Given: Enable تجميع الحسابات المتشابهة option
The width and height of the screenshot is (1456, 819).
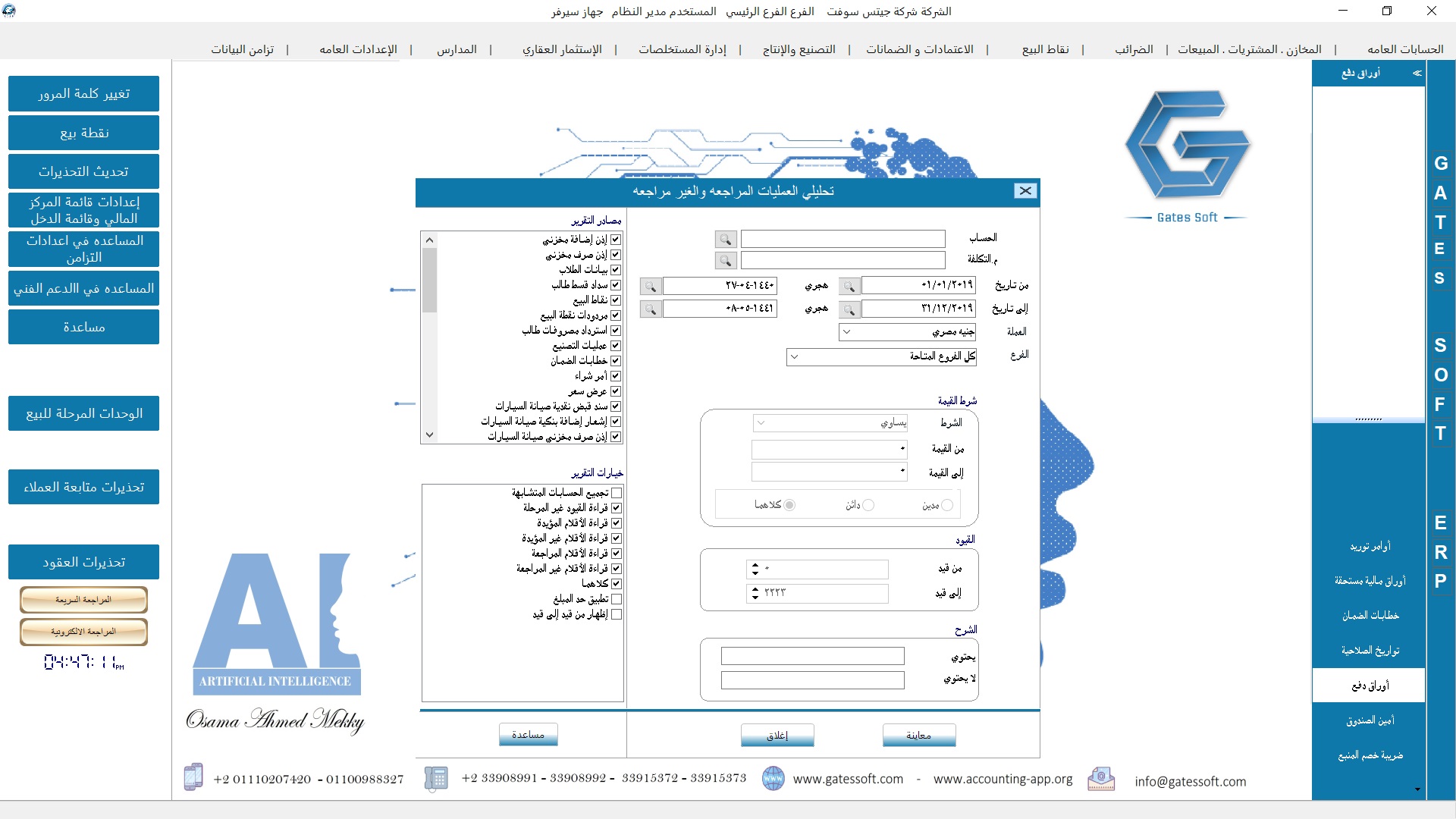Looking at the screenshot, I should [617, 493].
